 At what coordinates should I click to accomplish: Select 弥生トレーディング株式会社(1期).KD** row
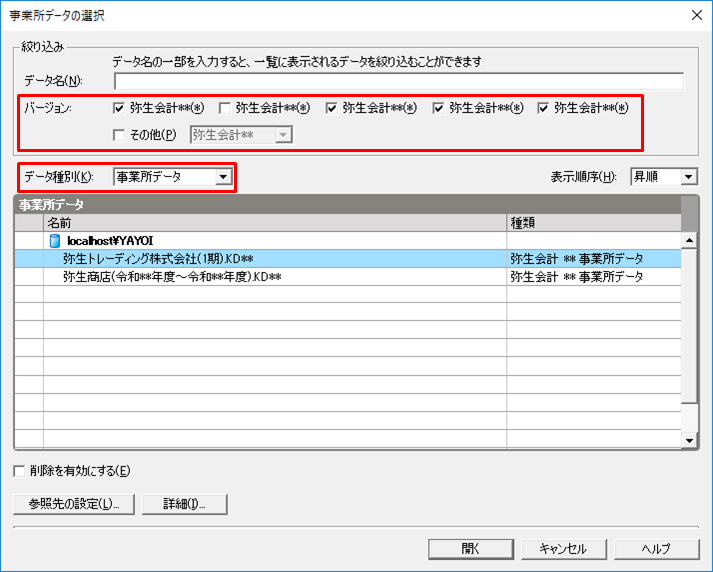[348, 259]
